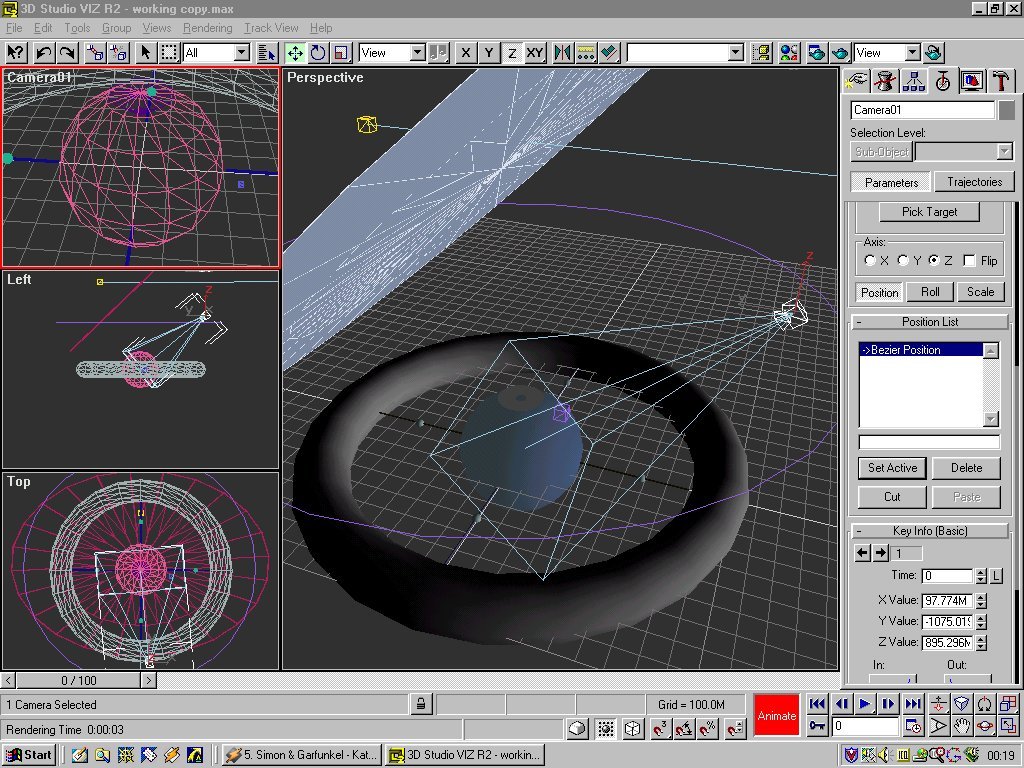Open the Edit menu
The width and height of the screenshot is (1024, 768).
[43, 27]
